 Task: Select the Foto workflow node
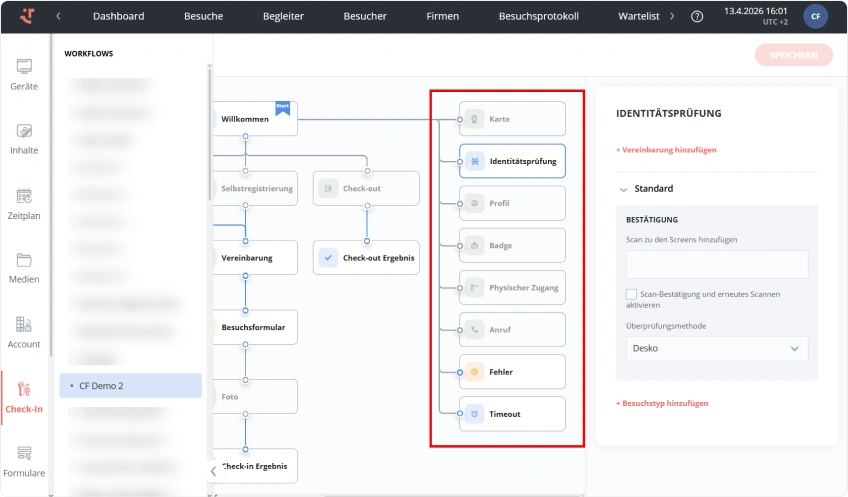point(255,396)
